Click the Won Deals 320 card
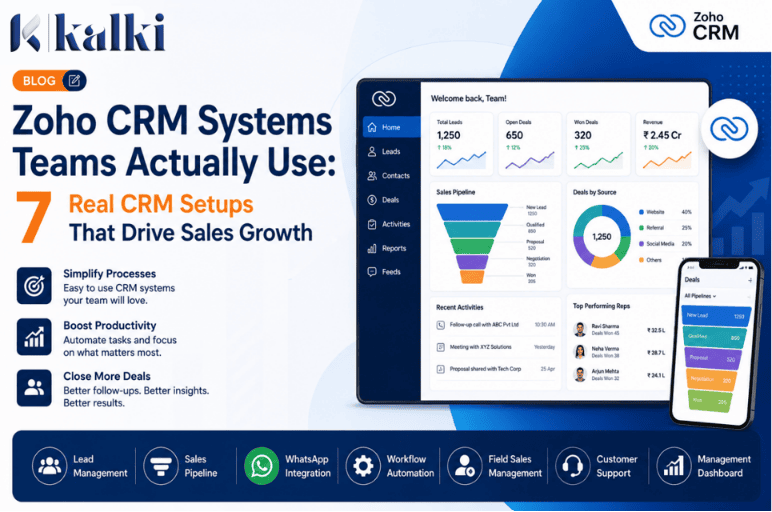The width and height of the screenshot is (772, 512). [598, 144]
